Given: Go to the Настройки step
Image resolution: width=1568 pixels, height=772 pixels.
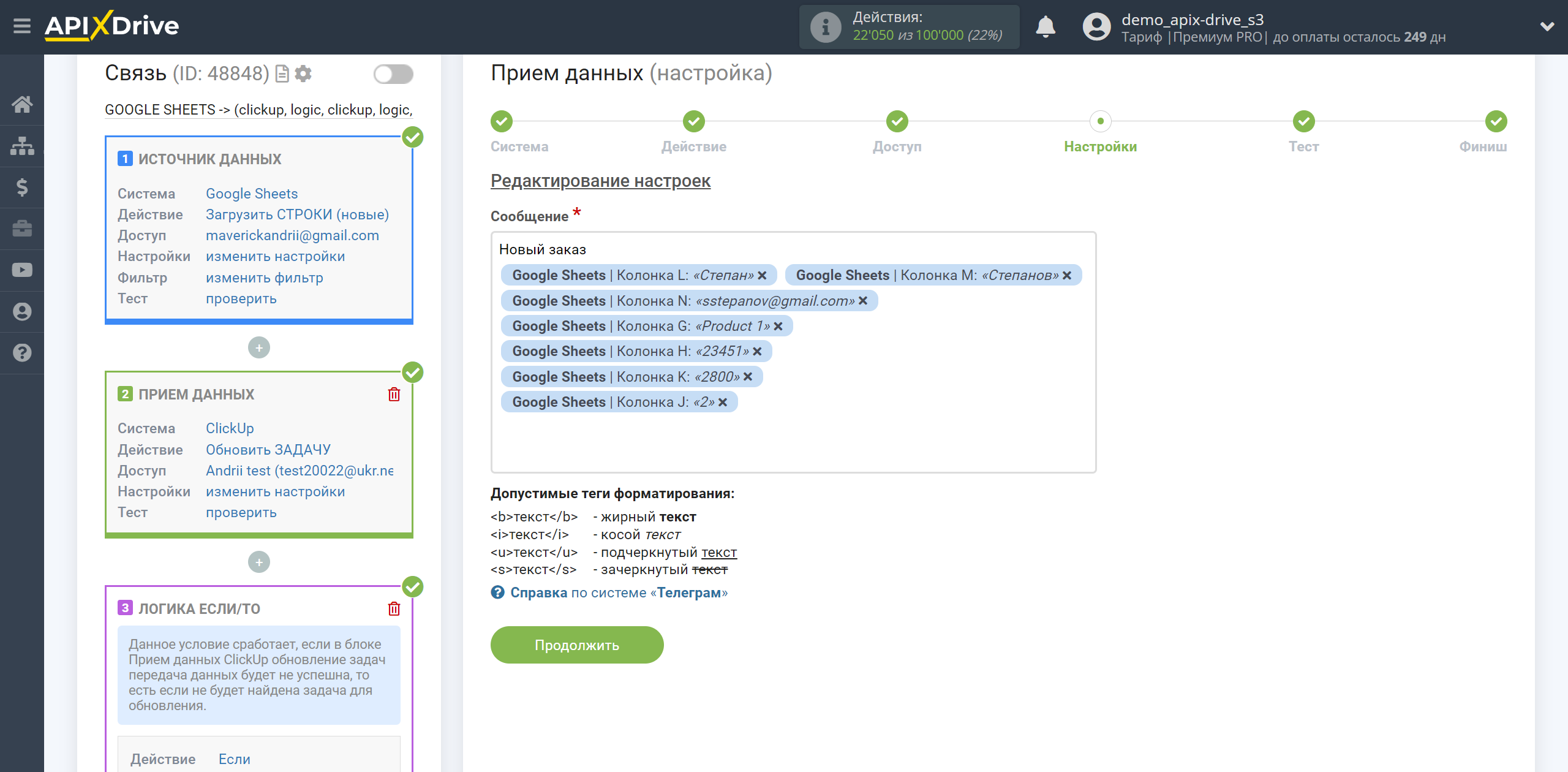Looking at the screenshot, I should point(1101,121).
